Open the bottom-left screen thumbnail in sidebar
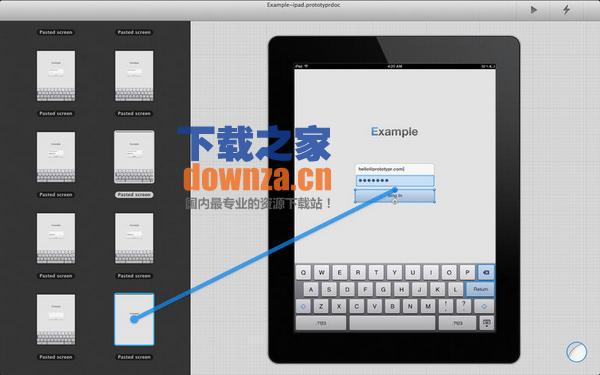 point(56,319)
